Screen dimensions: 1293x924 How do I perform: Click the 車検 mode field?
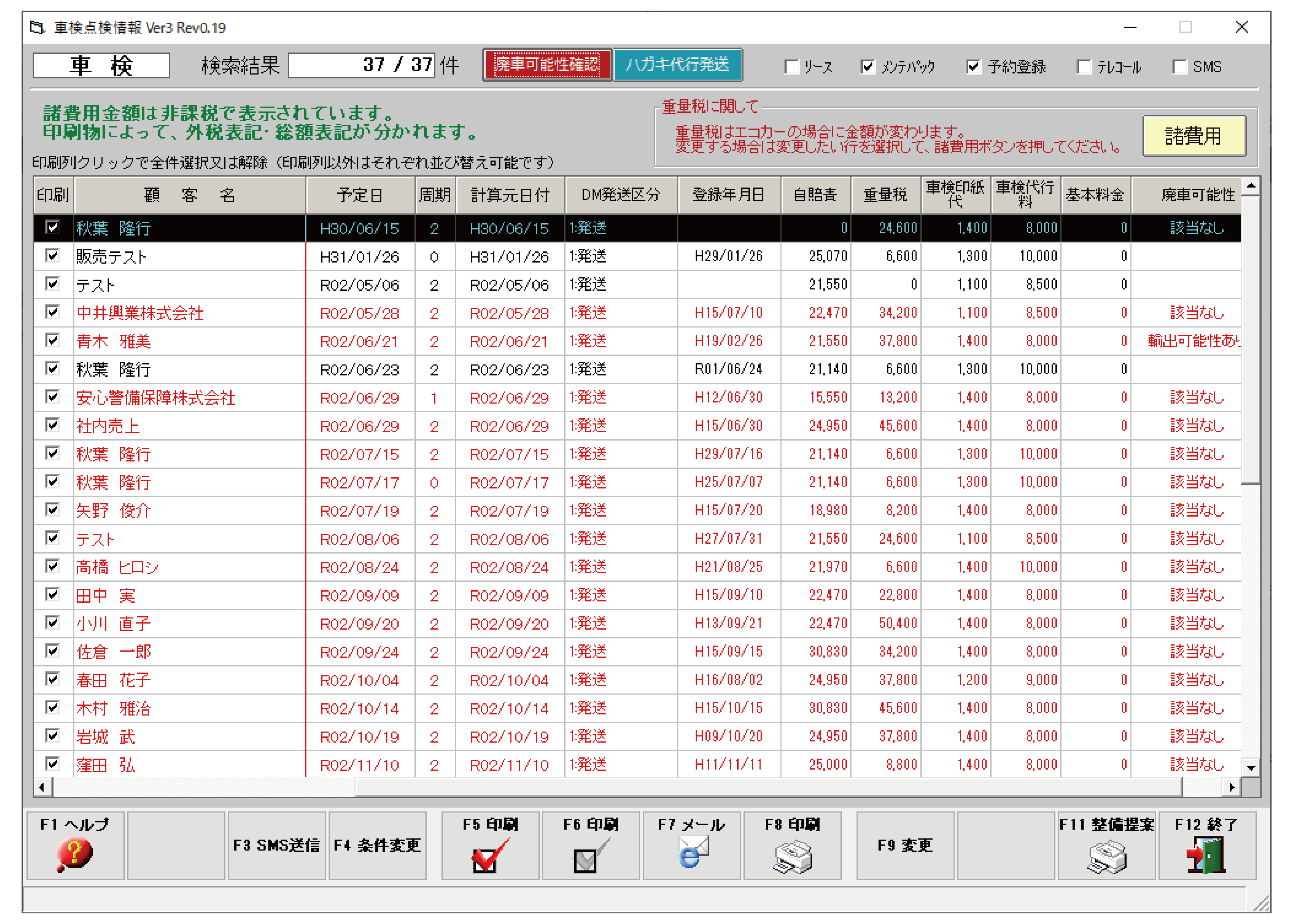coord(101,65)
